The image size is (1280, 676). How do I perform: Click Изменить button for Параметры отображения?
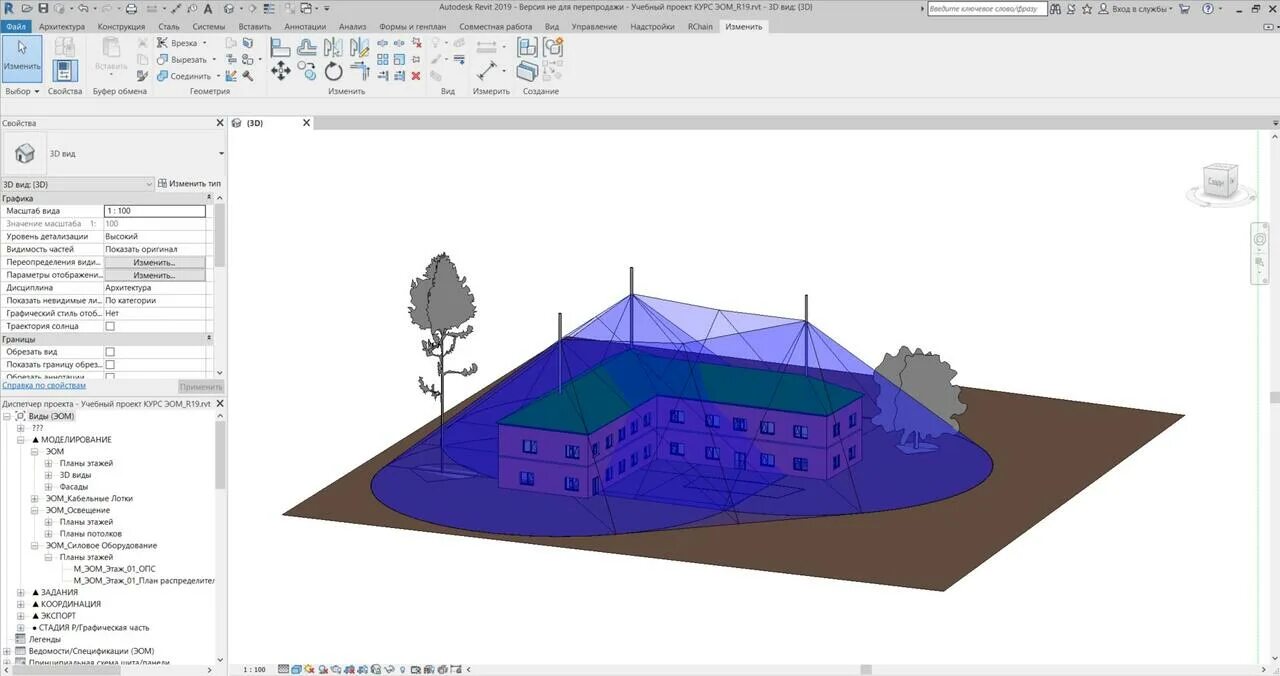154,275
